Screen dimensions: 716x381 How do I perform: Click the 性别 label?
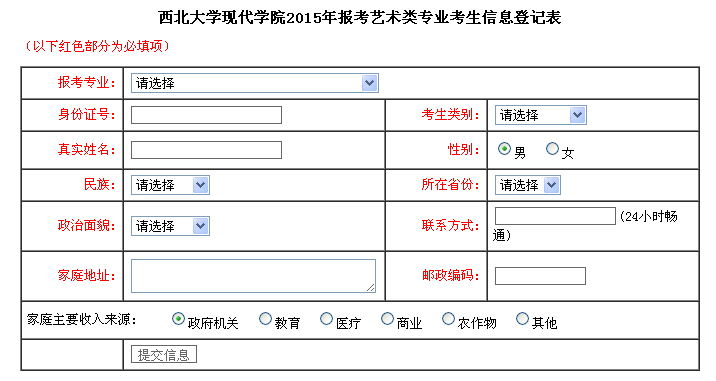click(x=463, y=149)
